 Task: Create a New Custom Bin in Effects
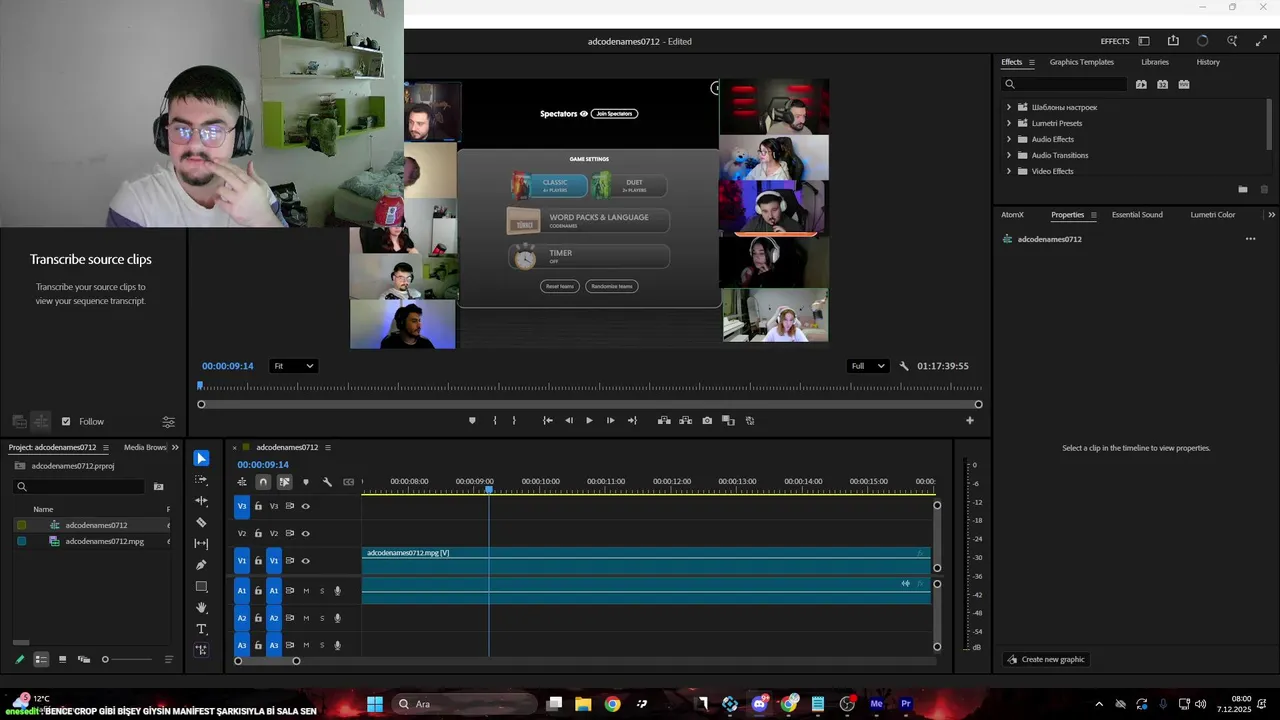pyautogui.click(x=1243, y=189)
